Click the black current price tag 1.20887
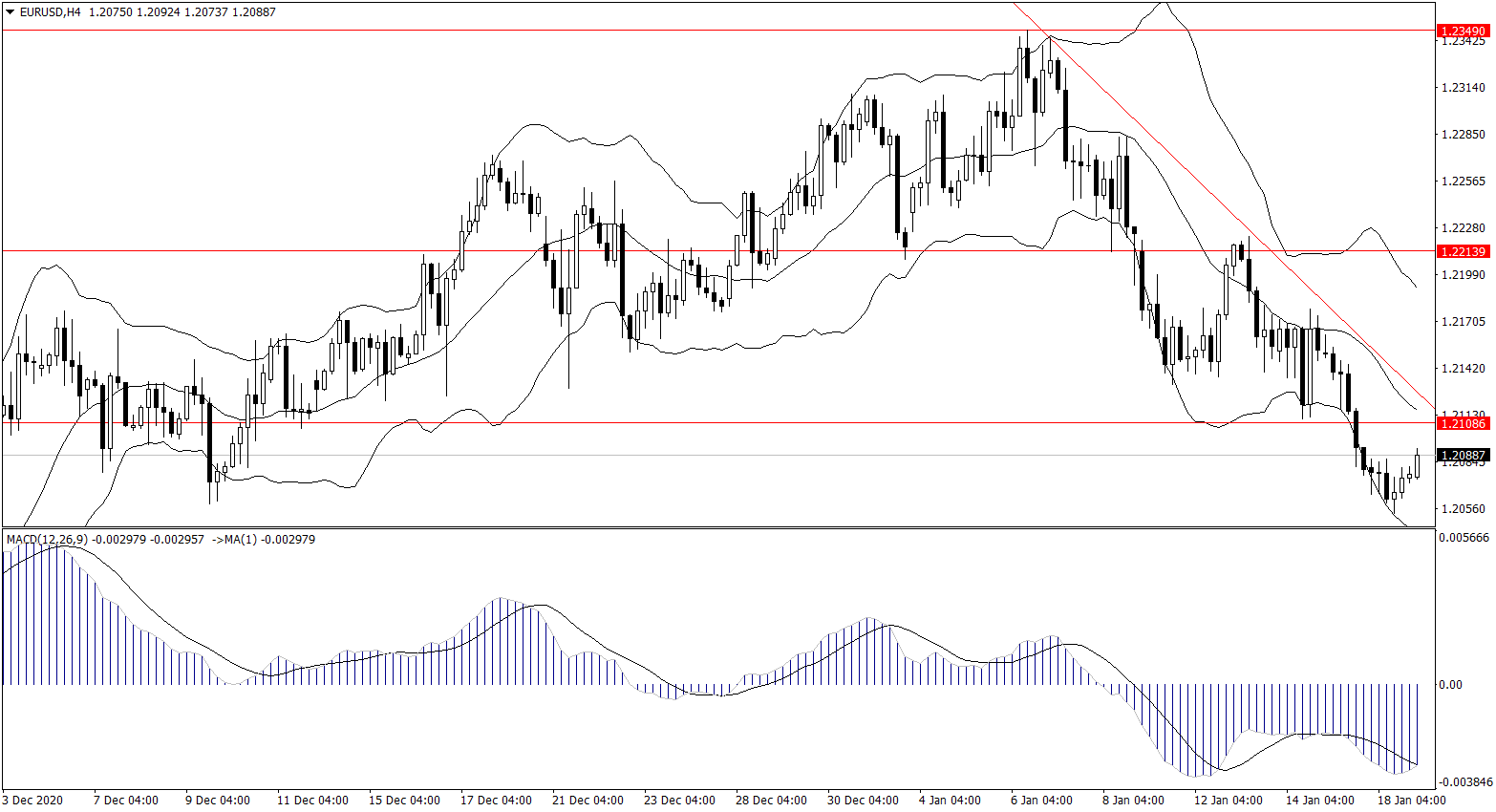 click(1463, 456)
